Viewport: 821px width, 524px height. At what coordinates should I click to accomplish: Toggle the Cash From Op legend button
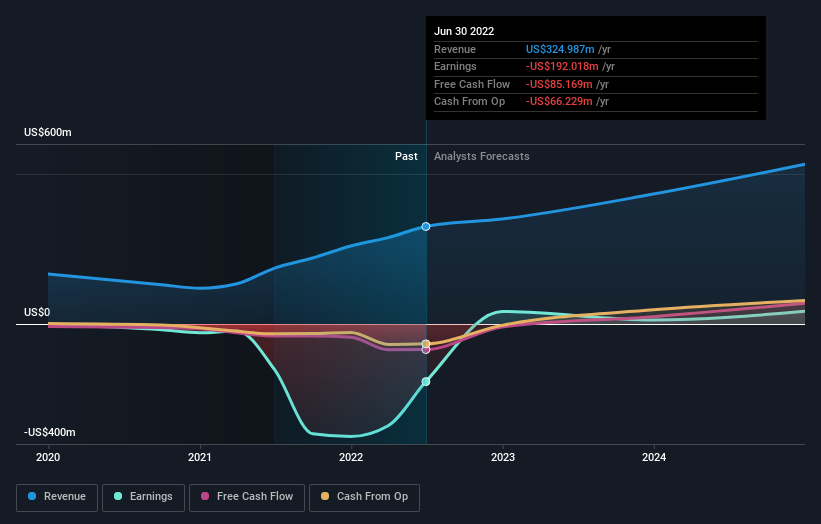point(364,497)
